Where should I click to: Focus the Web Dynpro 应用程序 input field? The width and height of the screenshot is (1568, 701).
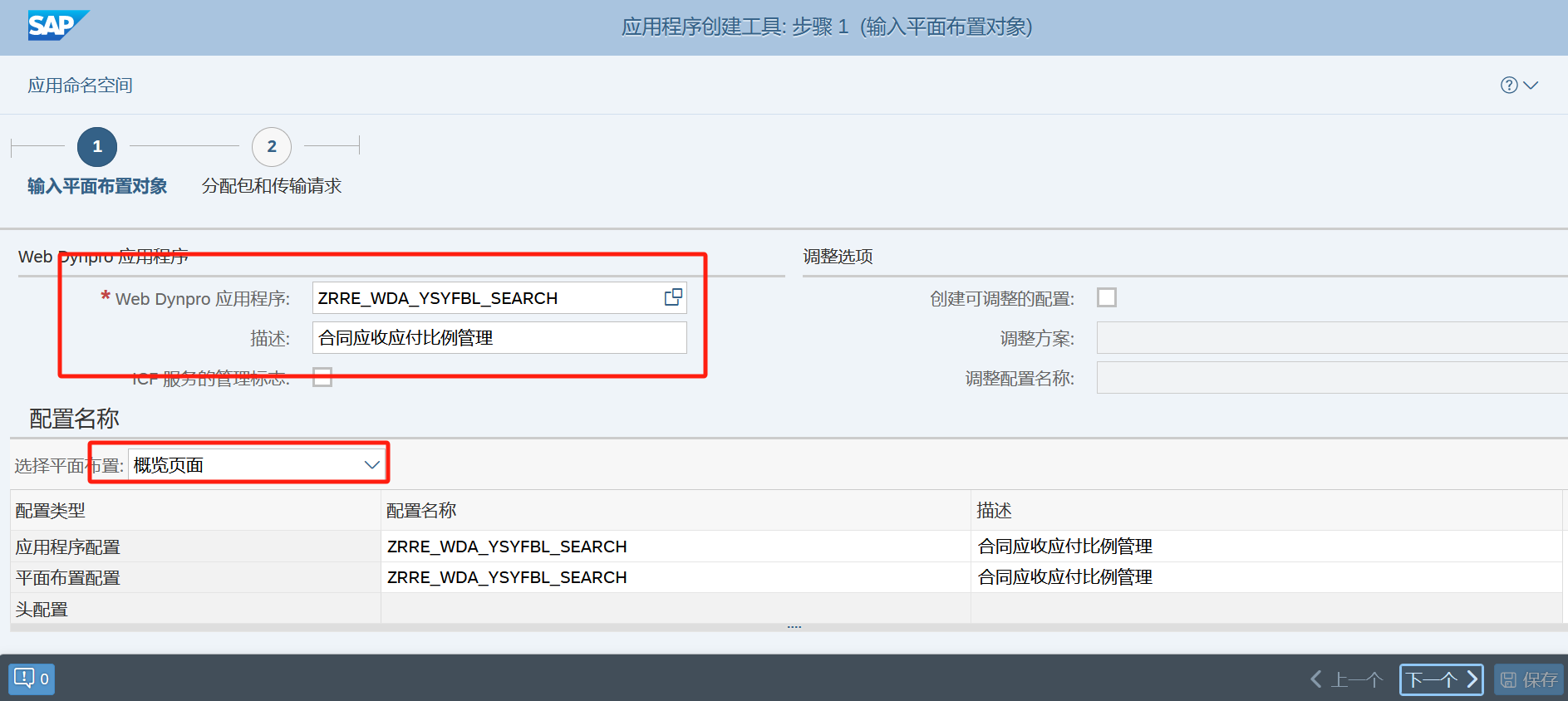point(499,298)
